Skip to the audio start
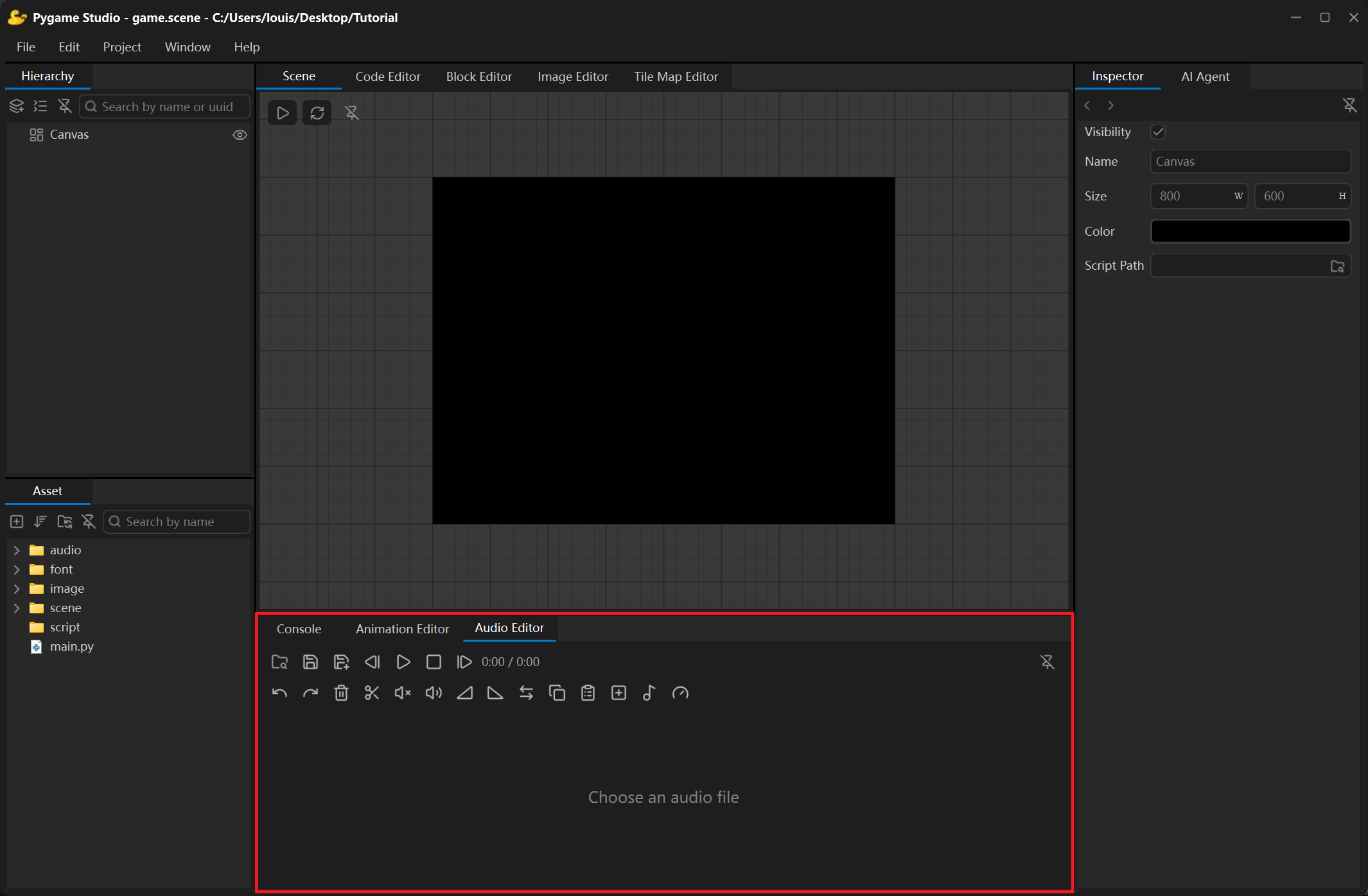 [372, 662]
